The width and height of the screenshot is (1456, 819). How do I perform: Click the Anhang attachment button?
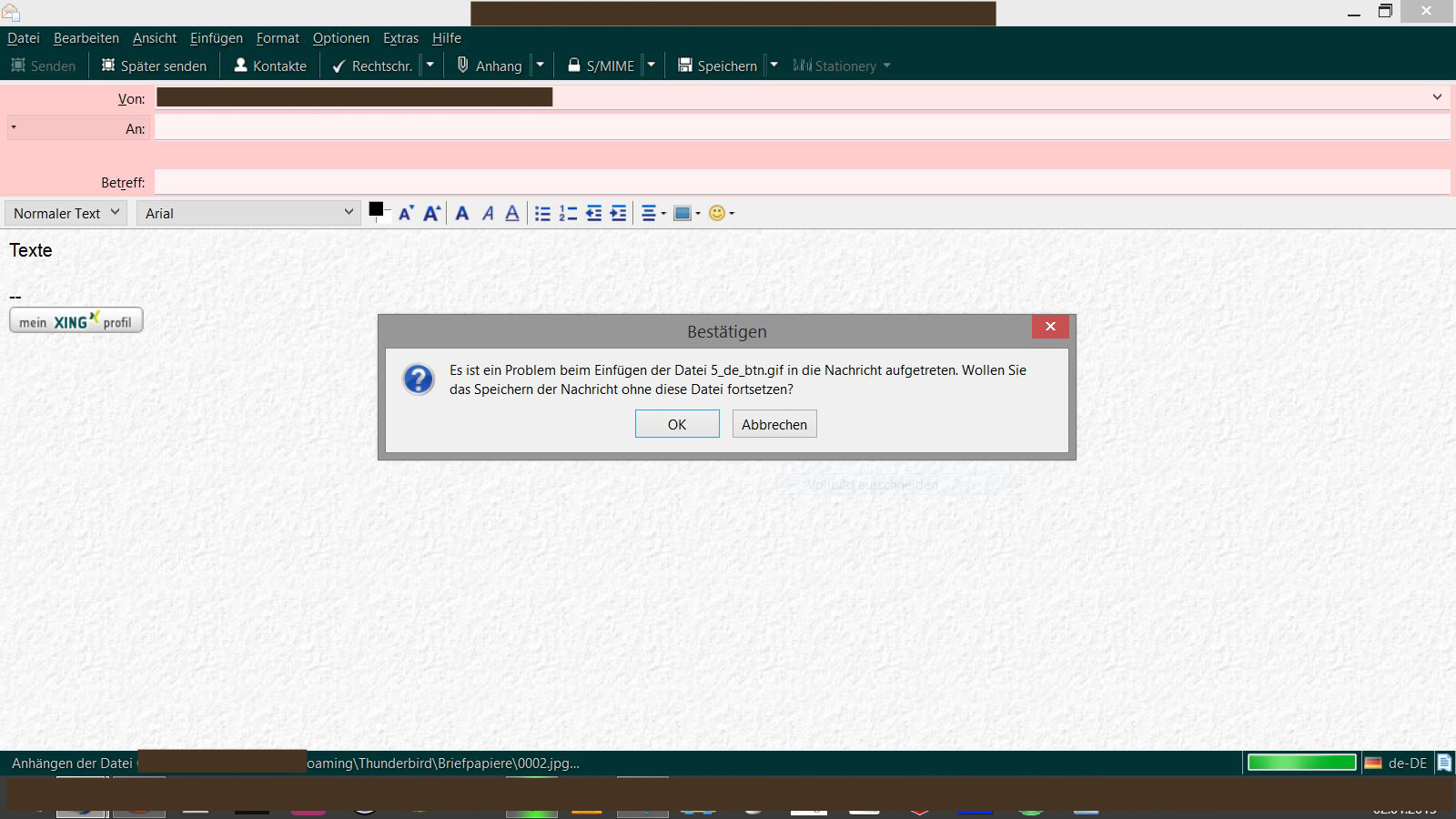coord(490,66)
